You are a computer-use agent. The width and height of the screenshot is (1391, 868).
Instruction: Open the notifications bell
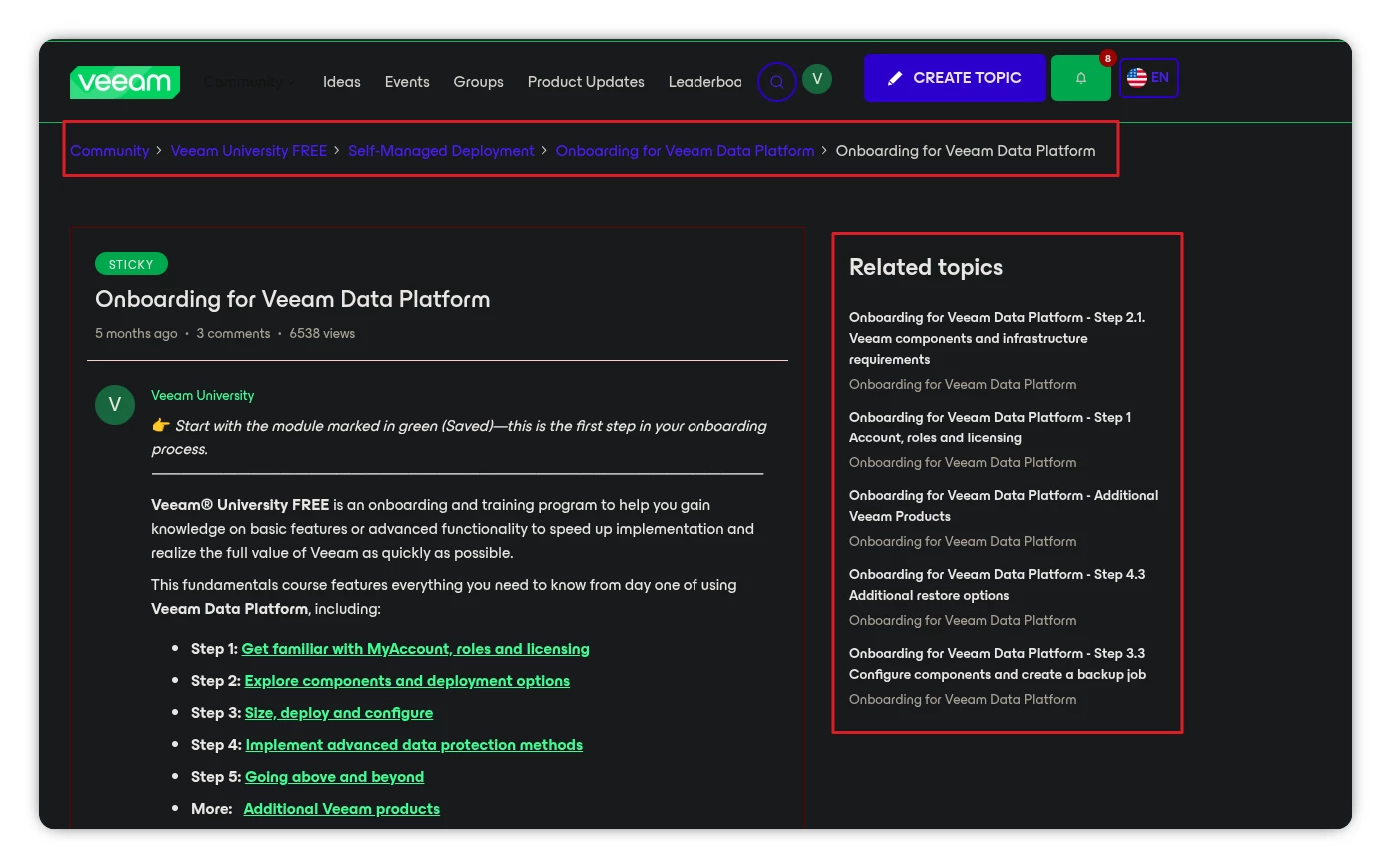point(1080,78)
